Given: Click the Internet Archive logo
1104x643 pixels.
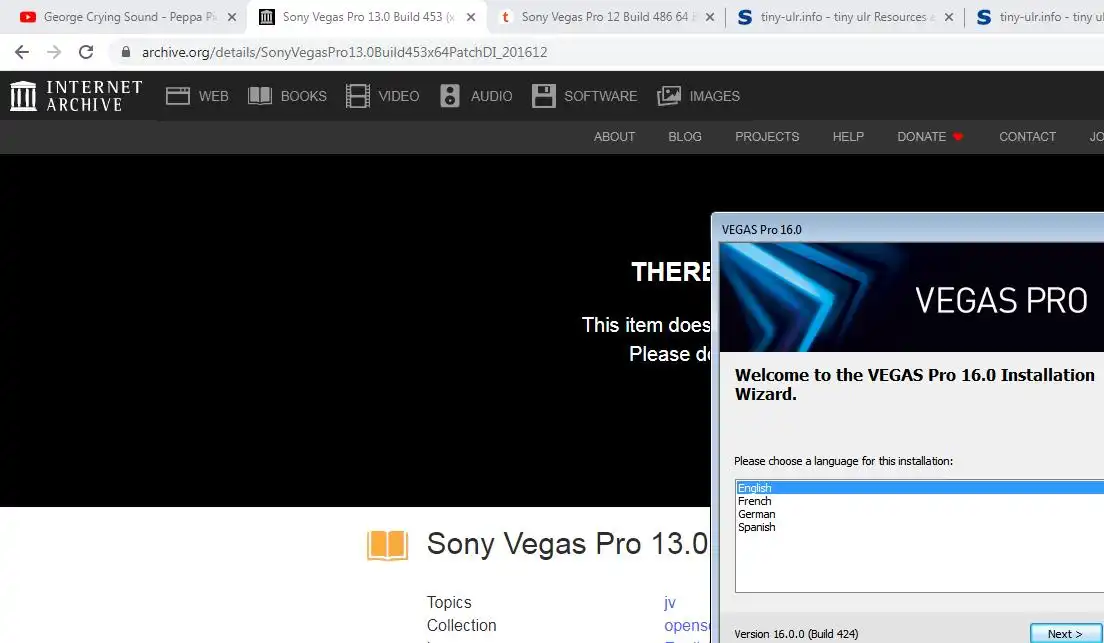Looking at the screenshot, I should [x=76, y=96].
